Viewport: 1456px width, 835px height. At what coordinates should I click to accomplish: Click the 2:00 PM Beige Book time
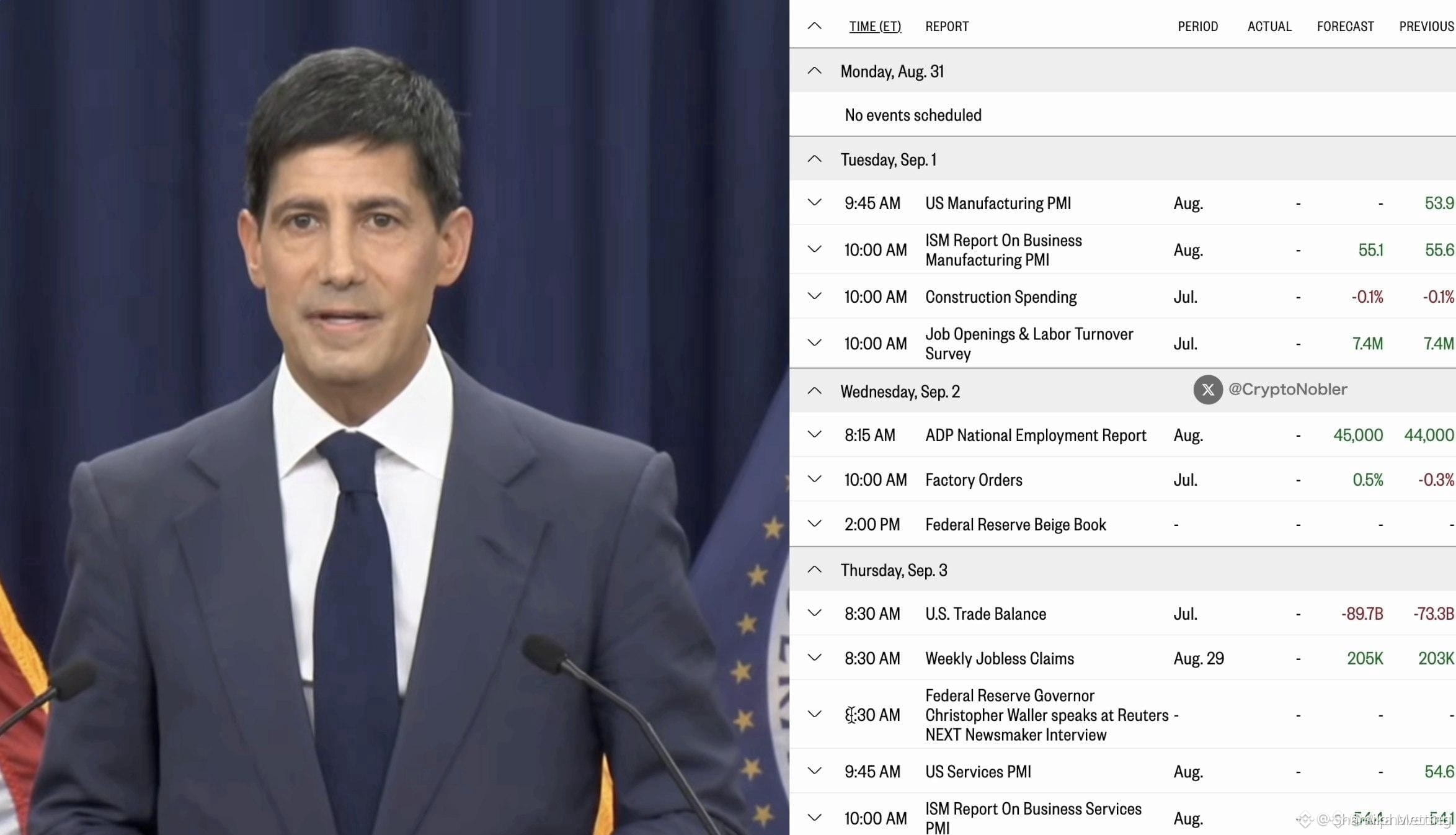[x=872, y=525]
